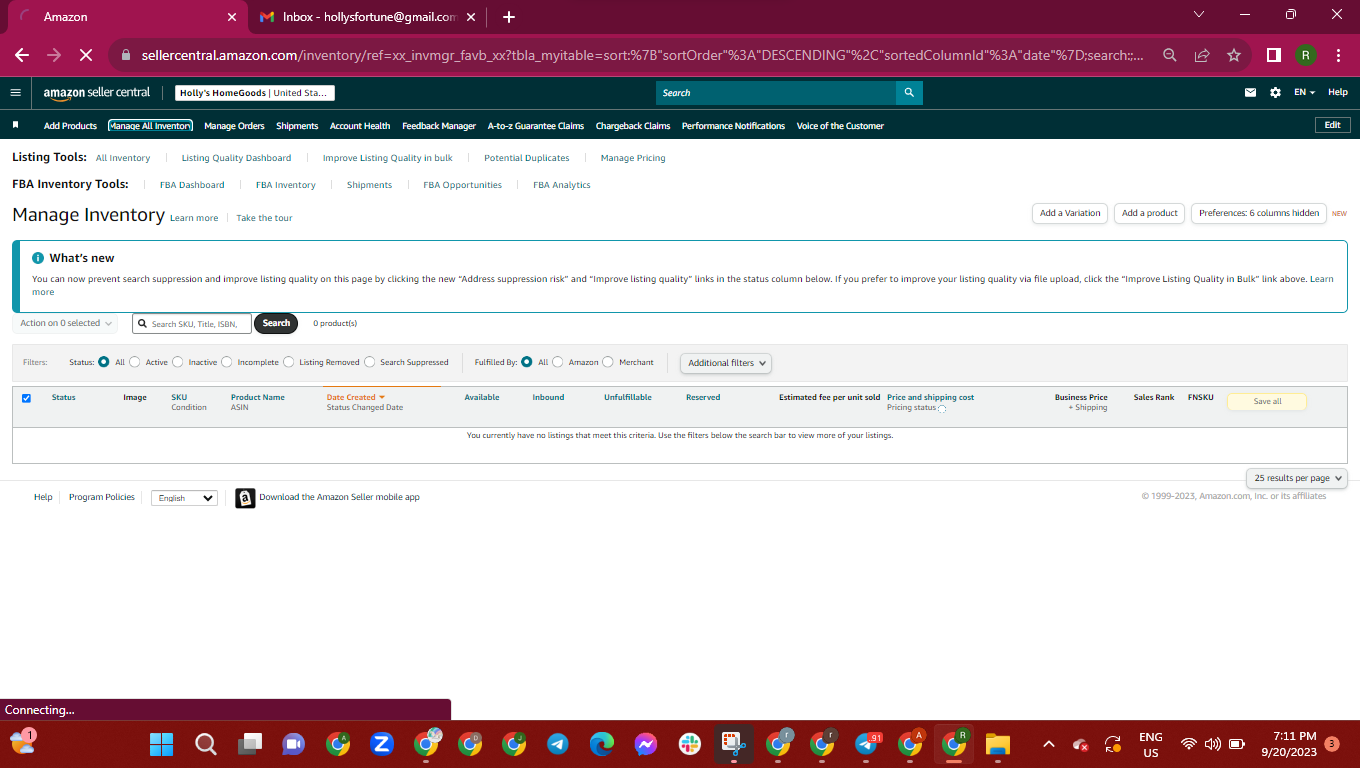Viewport: 1360px width, 768px height.
Task: Select the Active status filter
Action: [x=135, y=362]
